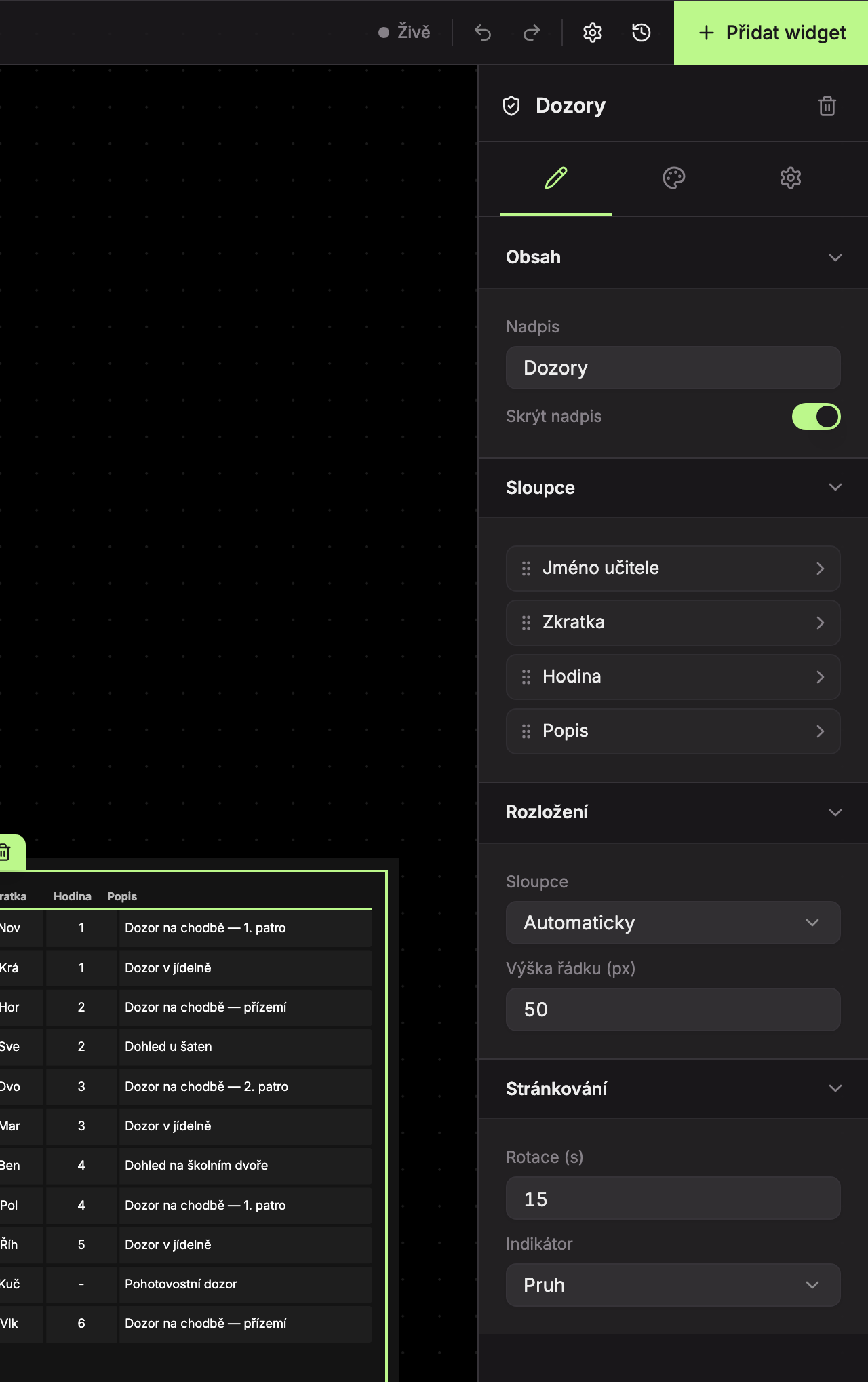Image resolution: width=868 pixels, height=1382 pixels.
Task: Click drag handle of Jméno učitele column
Action: pyautogui.click(x=526, y=569)
